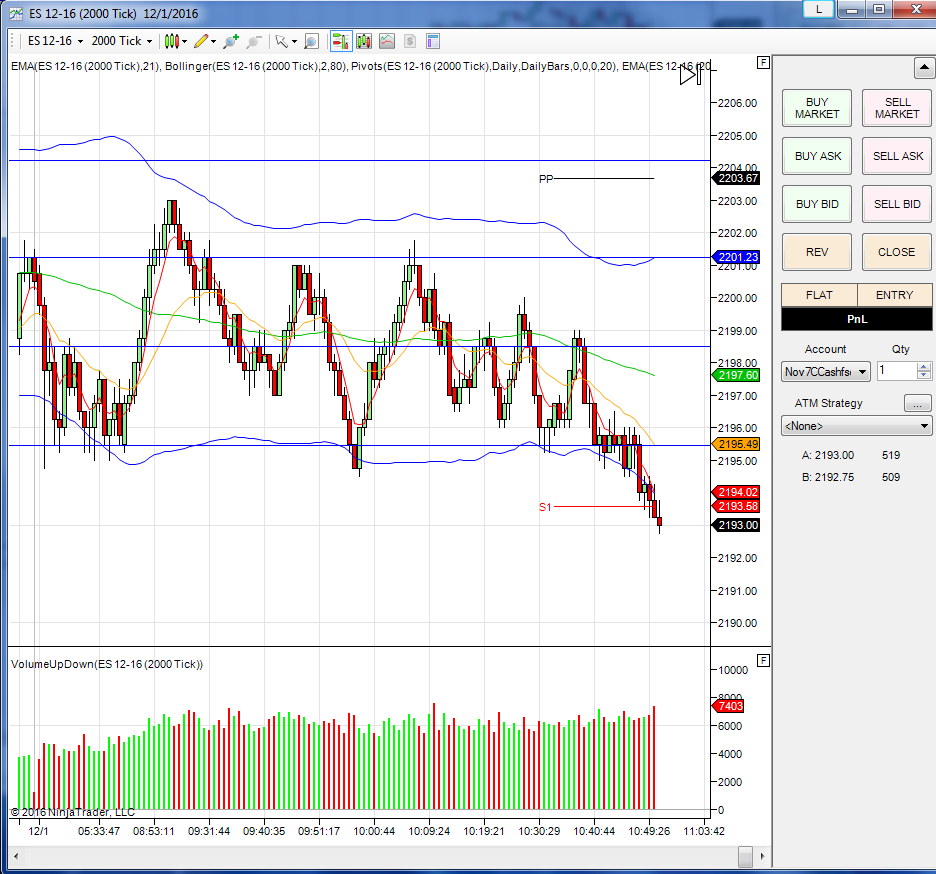The height and width of the screenshot is (874, 936).
Task: Click the orange 2195.49 price marker
Action: pos(737,444)
